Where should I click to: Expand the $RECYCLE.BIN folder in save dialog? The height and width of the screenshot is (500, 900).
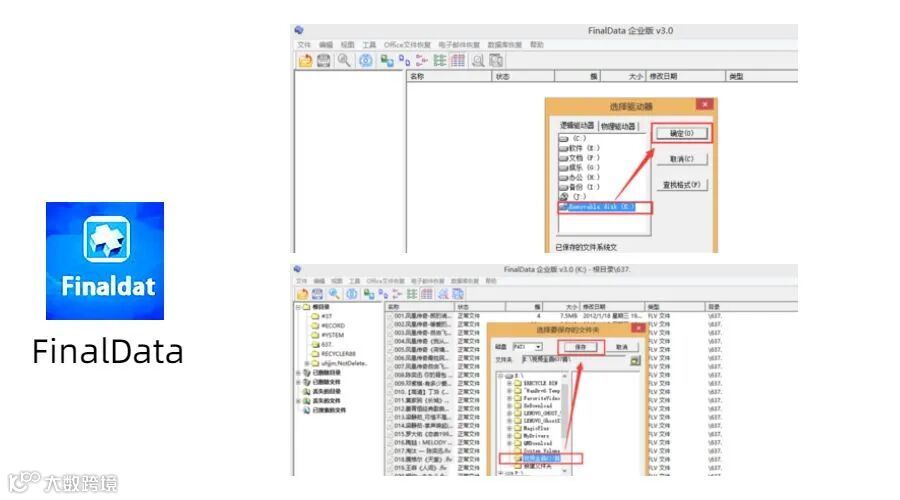(x=509, y=383)
